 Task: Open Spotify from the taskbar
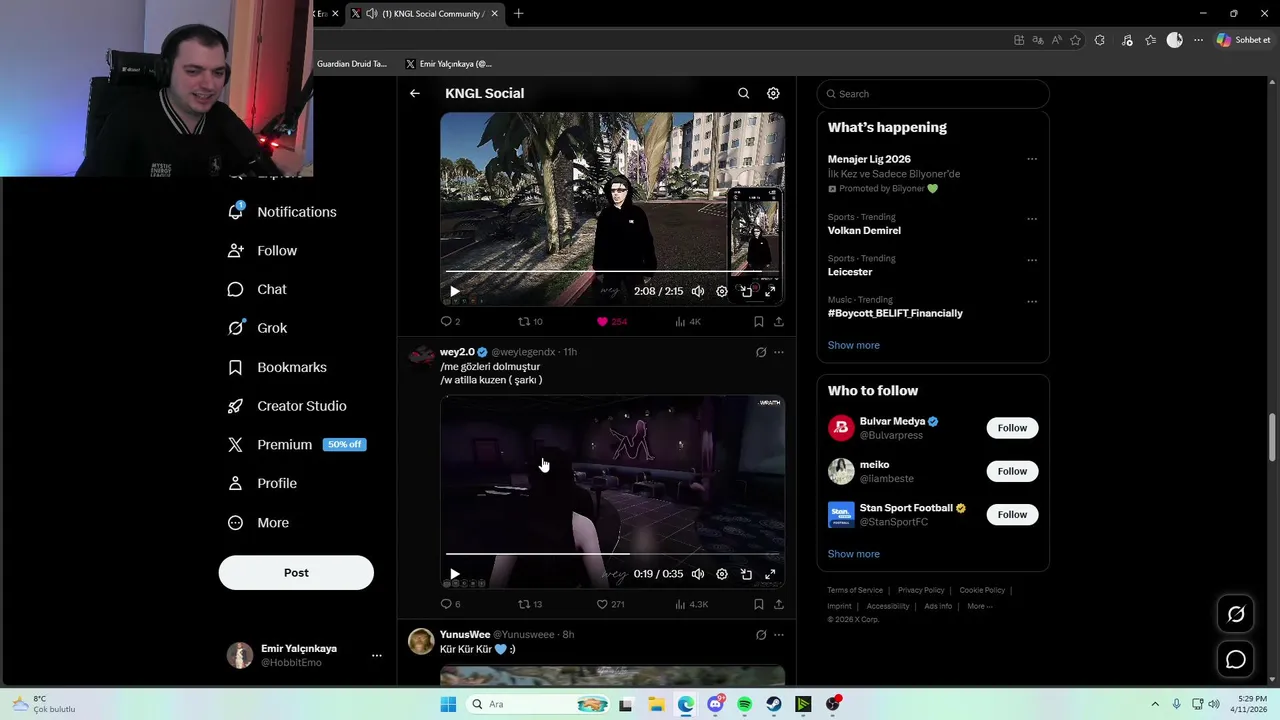744,704
